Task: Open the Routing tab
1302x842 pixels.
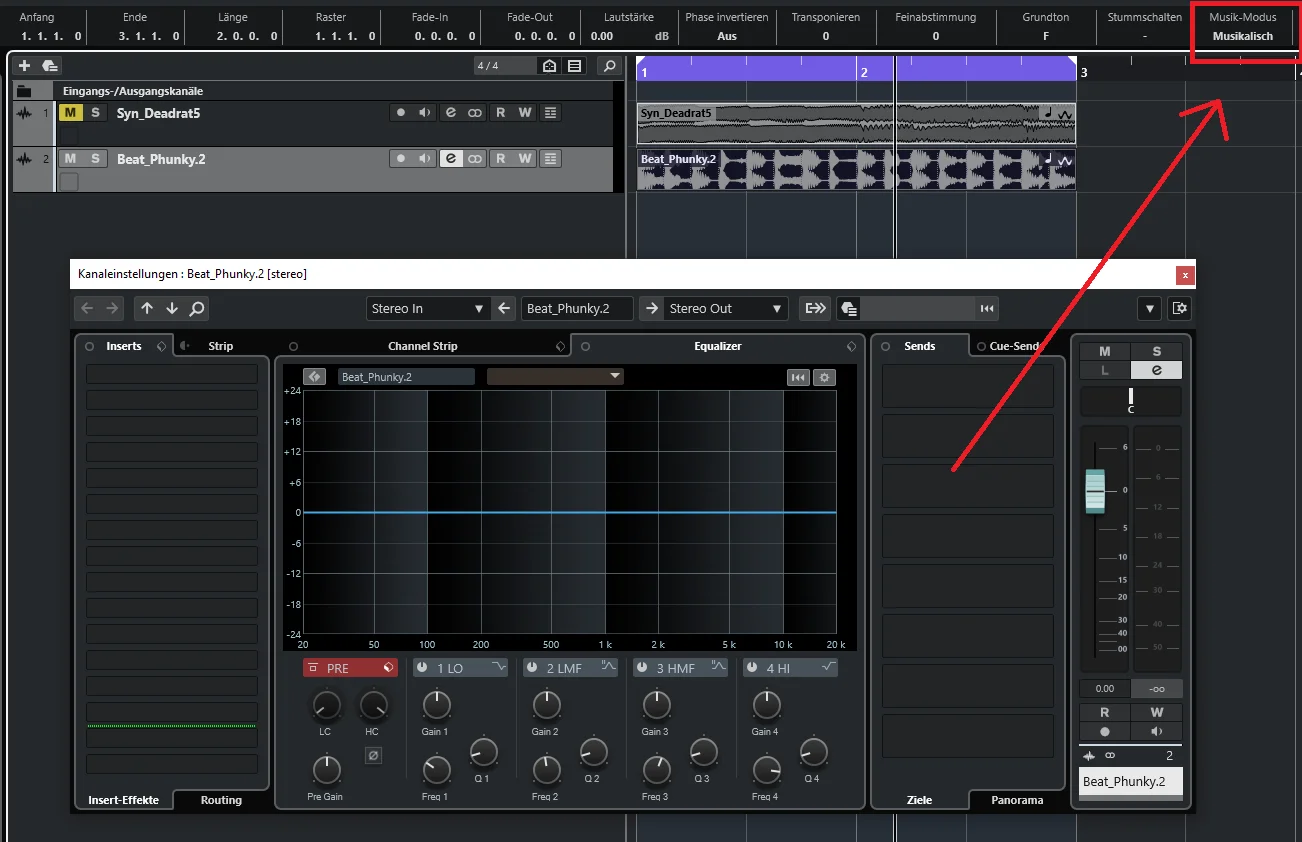Action: click(x=221, y=800)
